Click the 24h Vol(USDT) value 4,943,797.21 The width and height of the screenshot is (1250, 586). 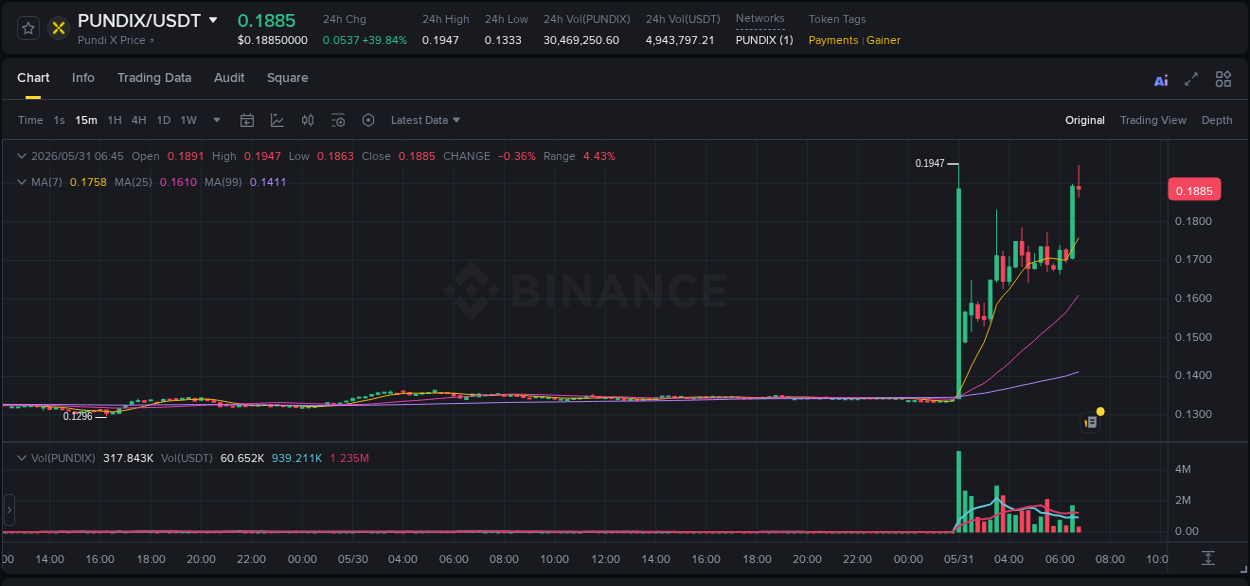(680, 40)
